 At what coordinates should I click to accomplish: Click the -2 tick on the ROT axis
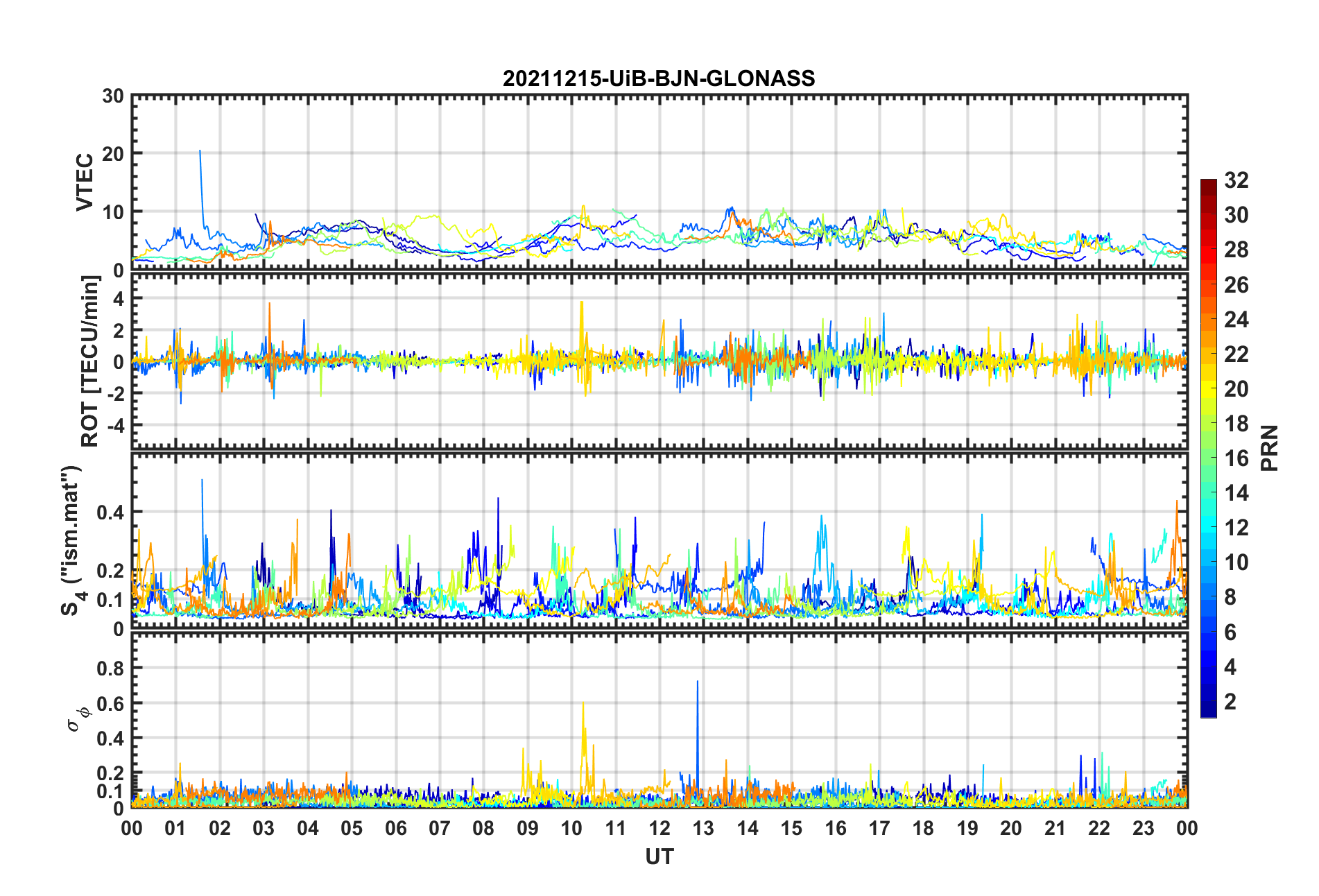(114, 393)
